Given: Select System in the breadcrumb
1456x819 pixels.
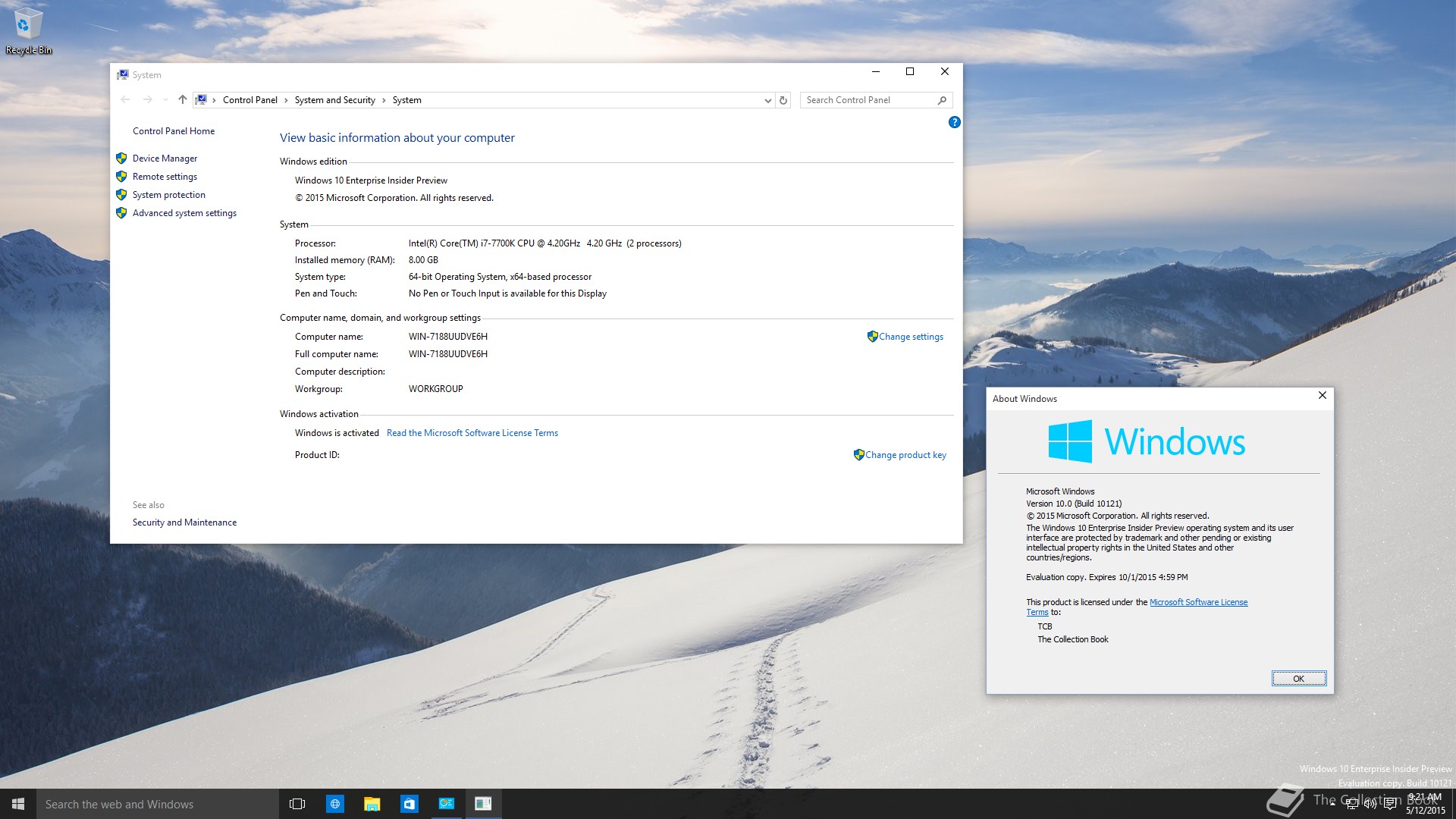Looking at the screenshot, I should (x=406, y=100).
